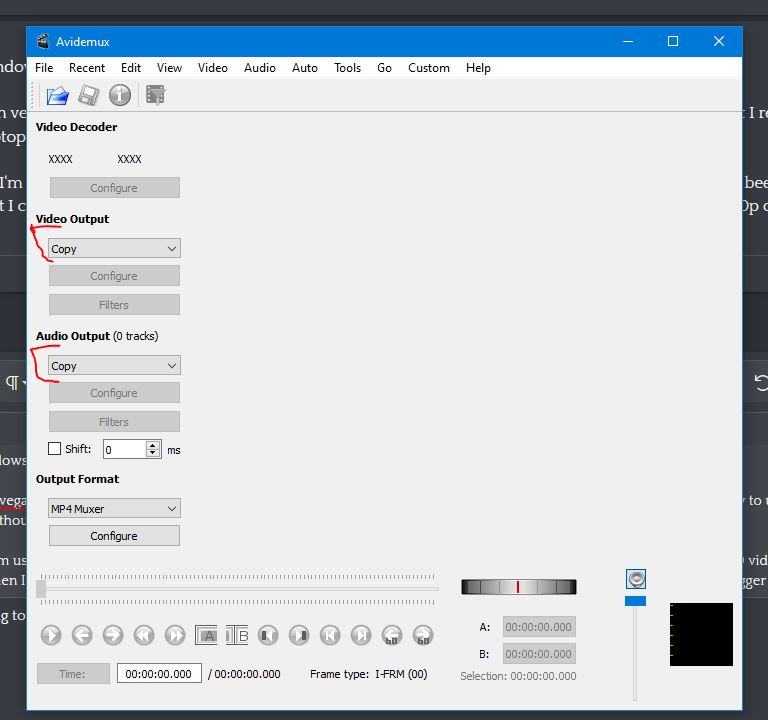Click the blue volume slider handle

point(635,601)
